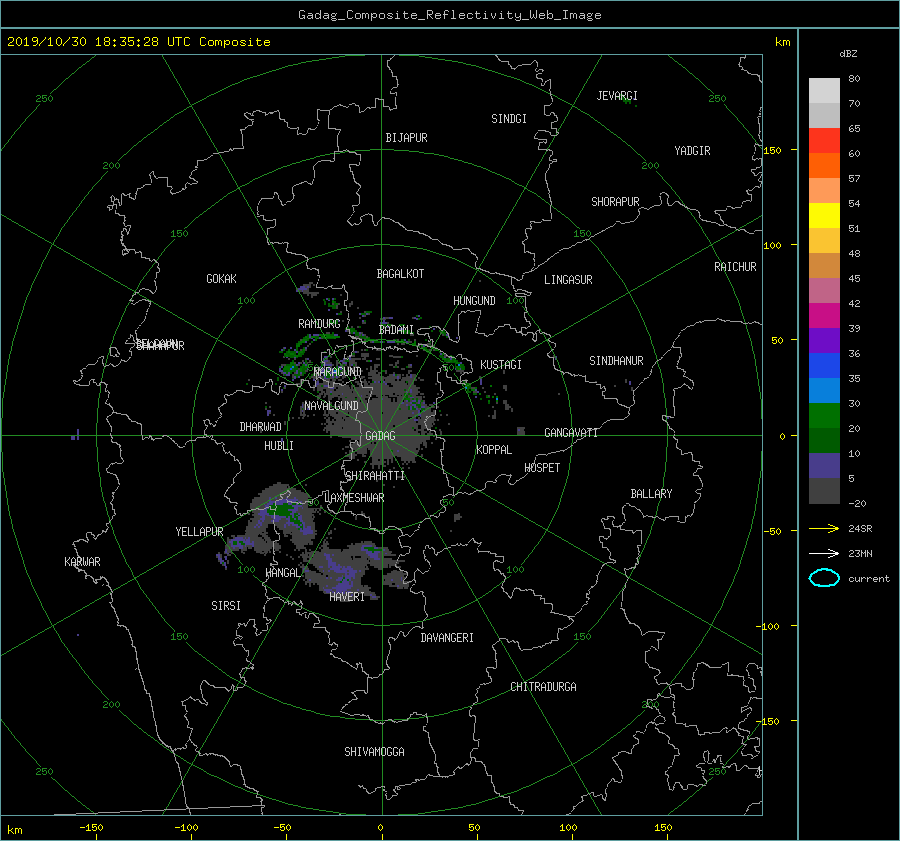Click the 'BADAMI' city label
Screen dimensions: 900x841
[x=396, y=330]
